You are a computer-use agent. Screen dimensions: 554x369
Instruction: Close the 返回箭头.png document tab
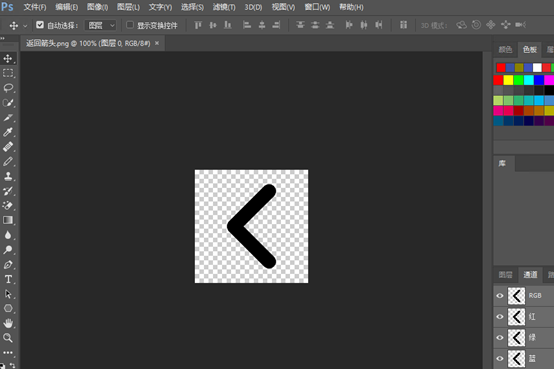[x=157, y=43]
